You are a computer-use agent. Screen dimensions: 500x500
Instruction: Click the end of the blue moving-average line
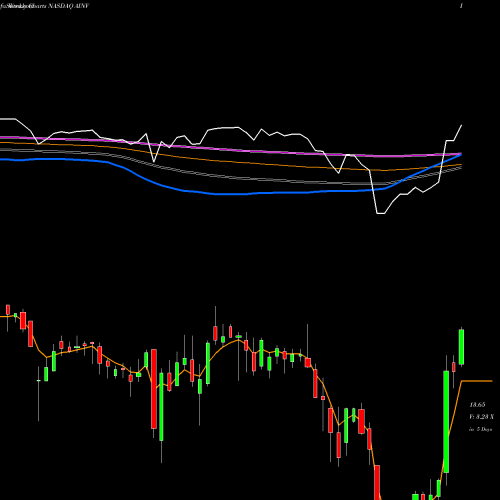tap(460, 155)
